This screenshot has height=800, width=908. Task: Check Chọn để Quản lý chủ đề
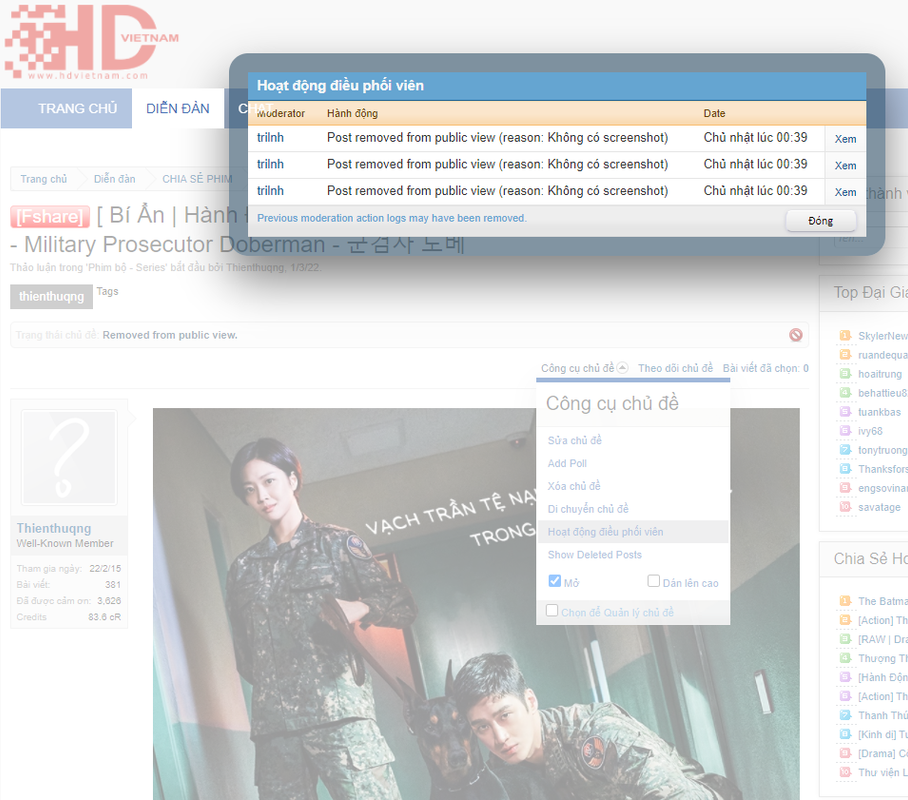pos(552,611)
